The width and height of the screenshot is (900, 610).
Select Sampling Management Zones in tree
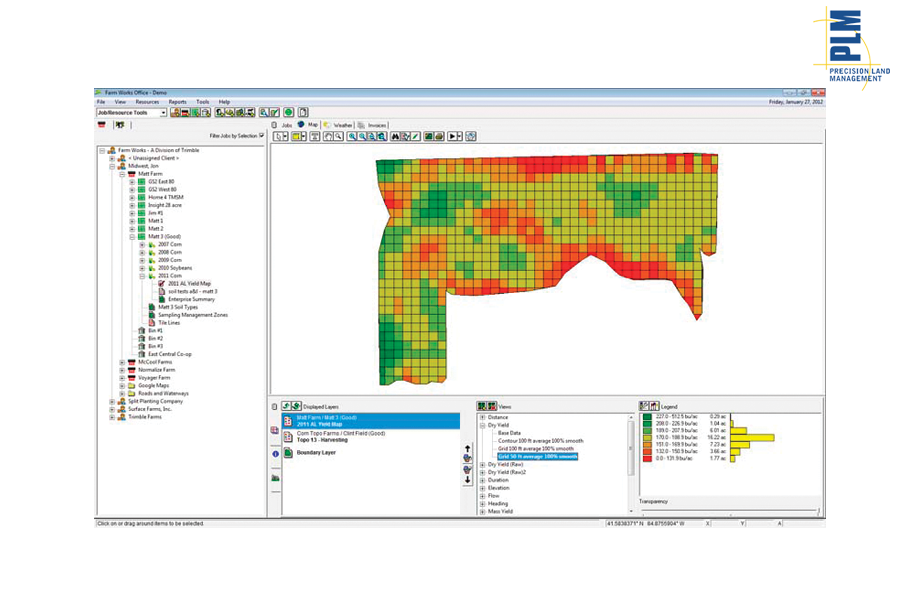pyautogui.click(x=193, y=315)
